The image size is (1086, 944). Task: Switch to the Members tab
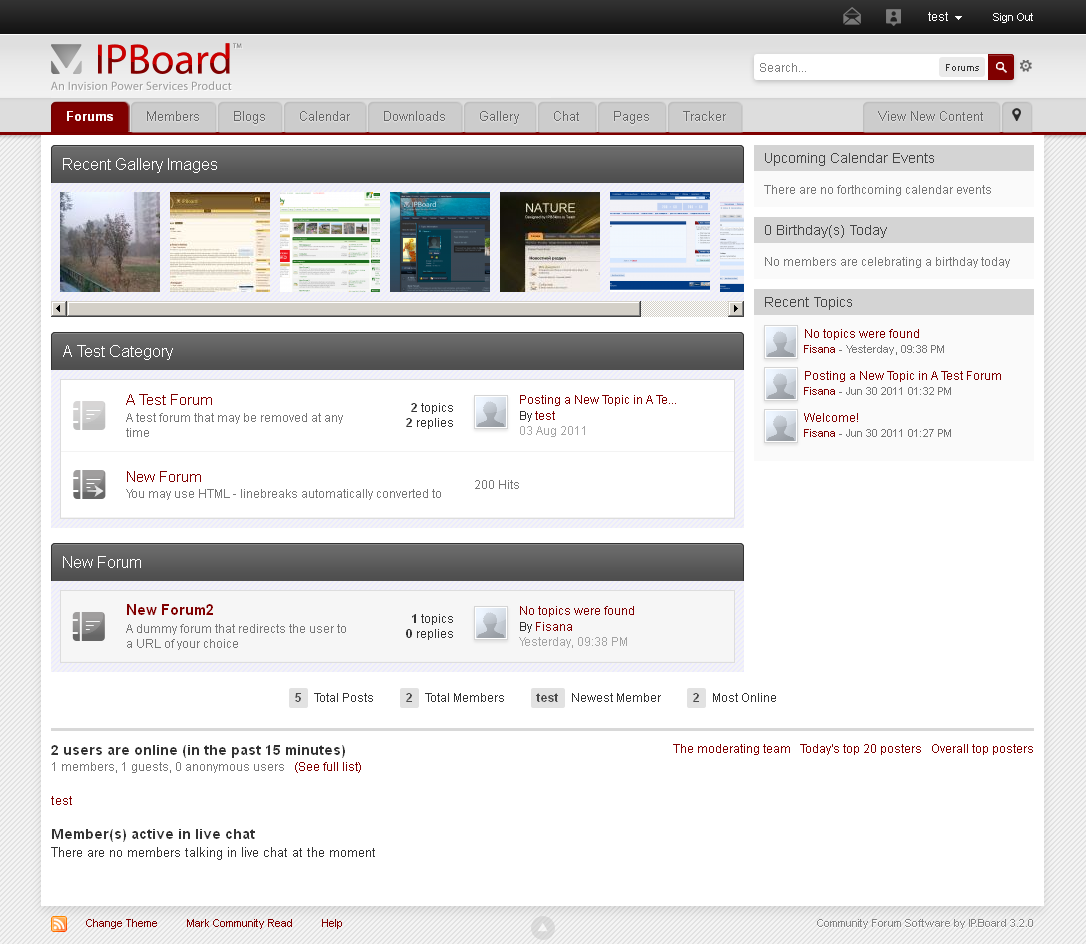pyautogui.click(x=173, y=117)
